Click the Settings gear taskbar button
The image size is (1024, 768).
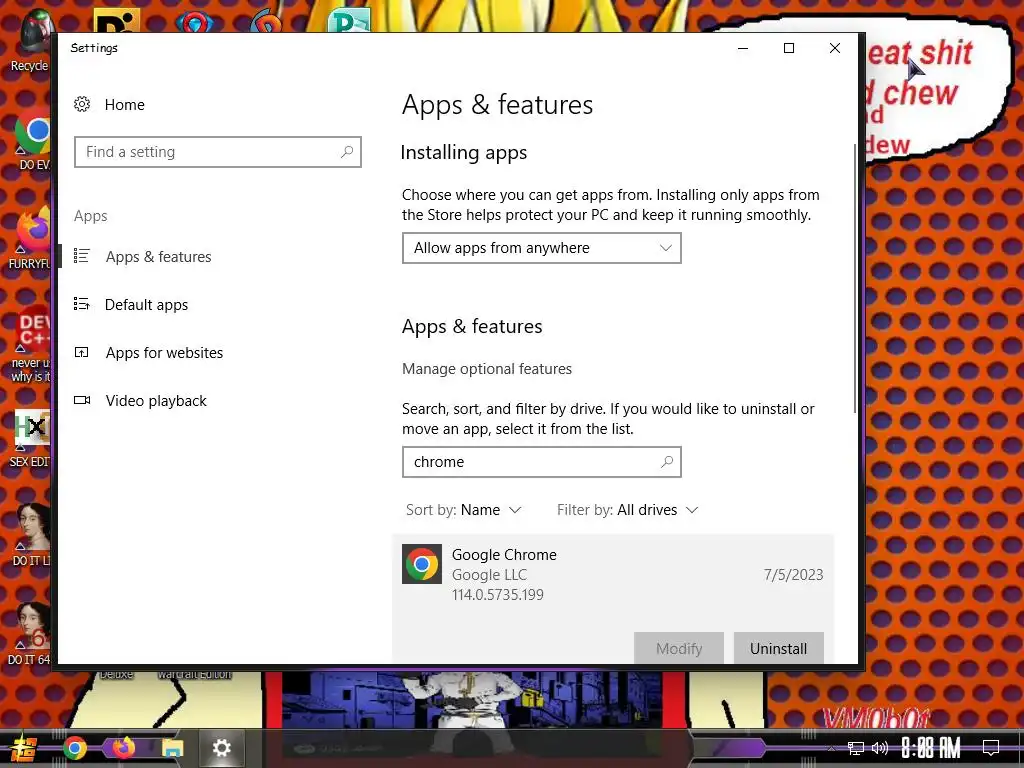pos(221,748)
